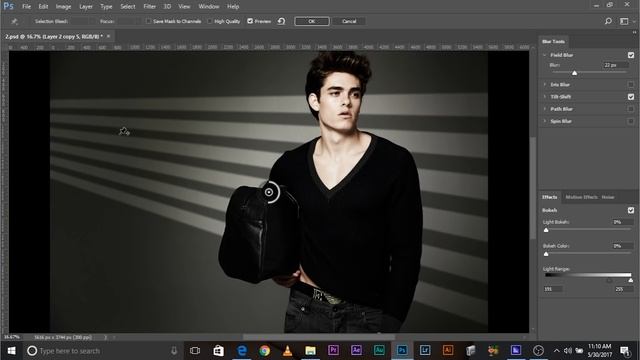Switch to Photoshop taskbar icon
This screenshot has width=640, height=360.
[402, 350]
